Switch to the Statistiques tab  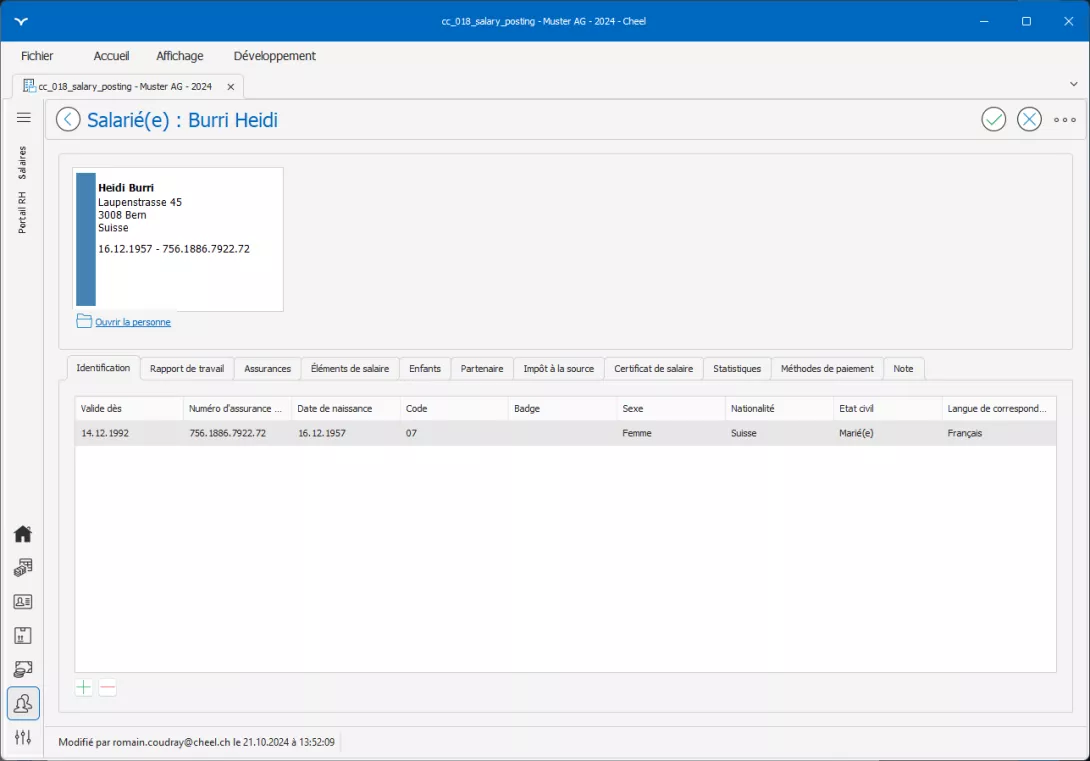click(x=737, y=368)
